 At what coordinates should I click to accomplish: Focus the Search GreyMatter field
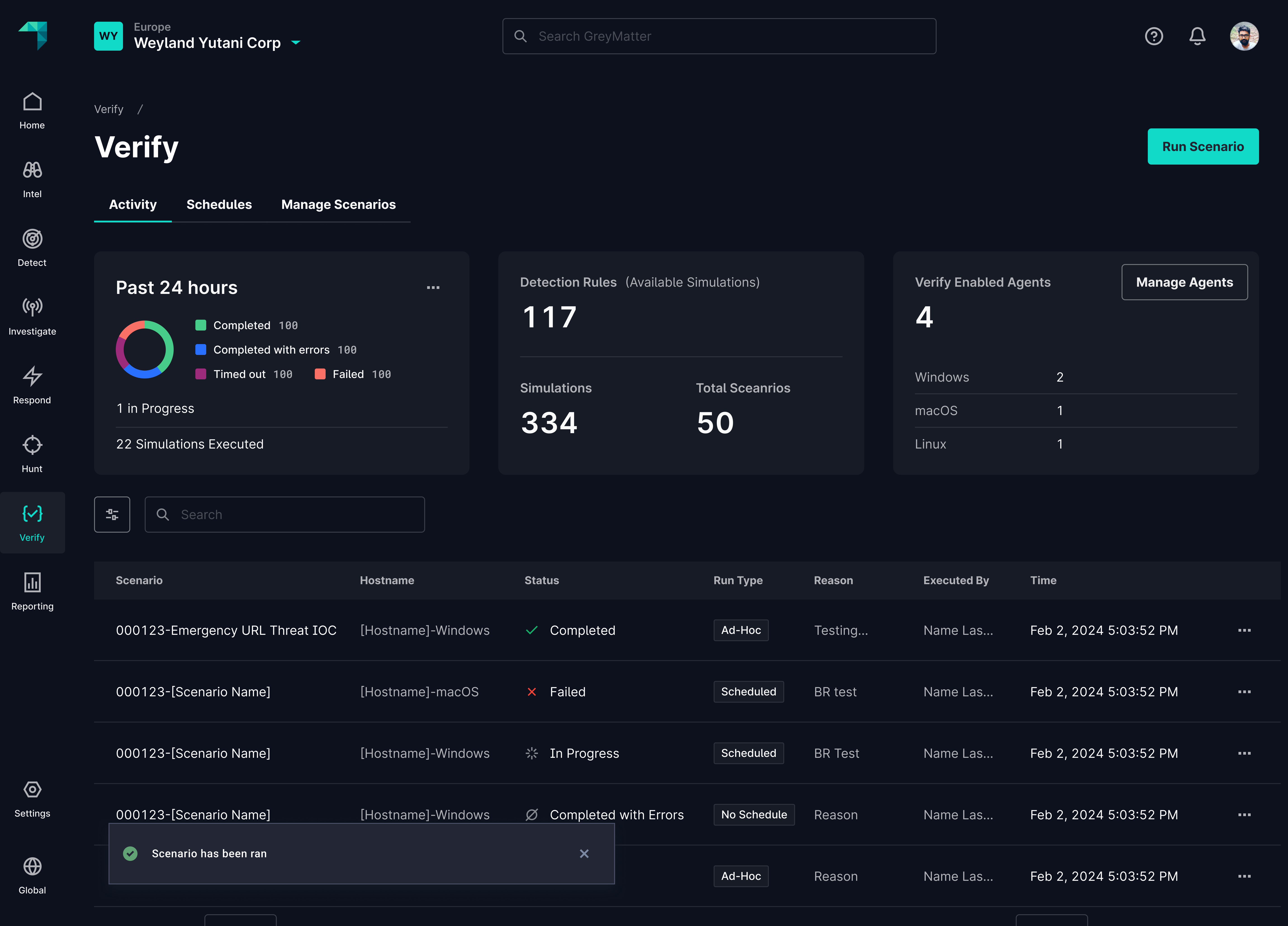[719, 36]
